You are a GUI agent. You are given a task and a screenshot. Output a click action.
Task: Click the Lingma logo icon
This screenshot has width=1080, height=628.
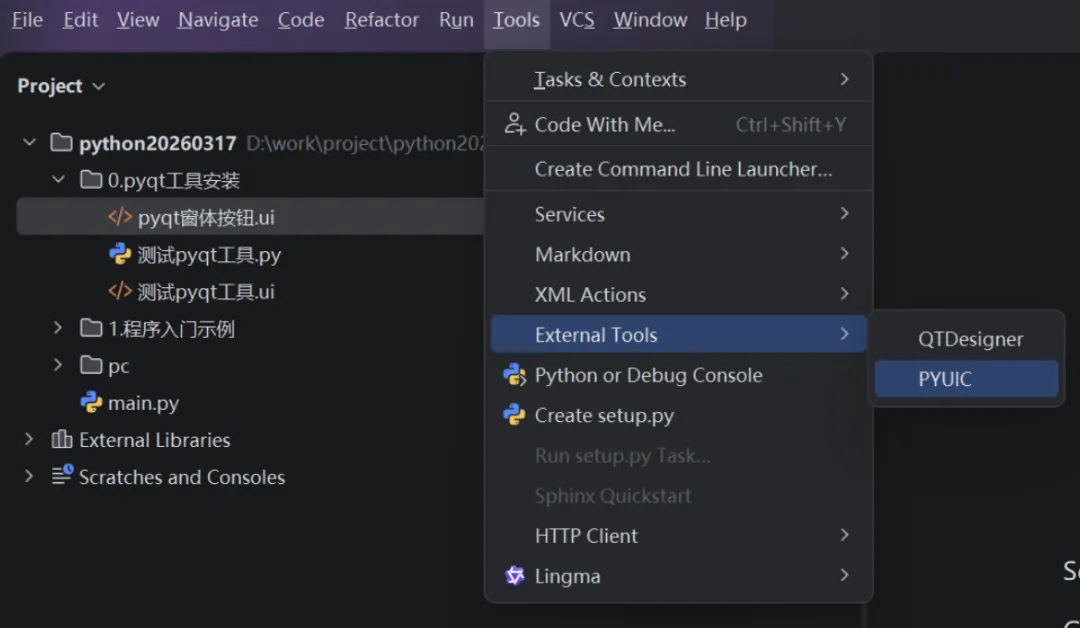(x=515, y=576)
